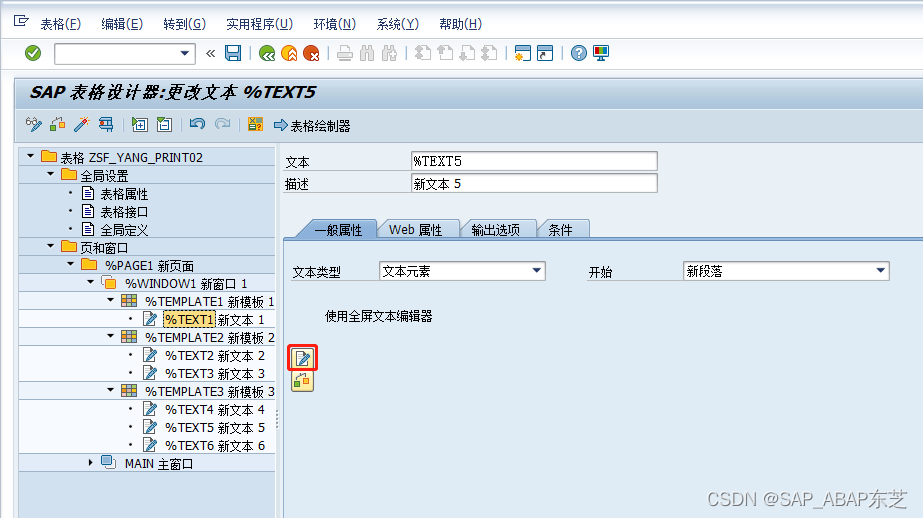
Task: Open the 帮助(H) menu
Action: (x=460, y=24)
